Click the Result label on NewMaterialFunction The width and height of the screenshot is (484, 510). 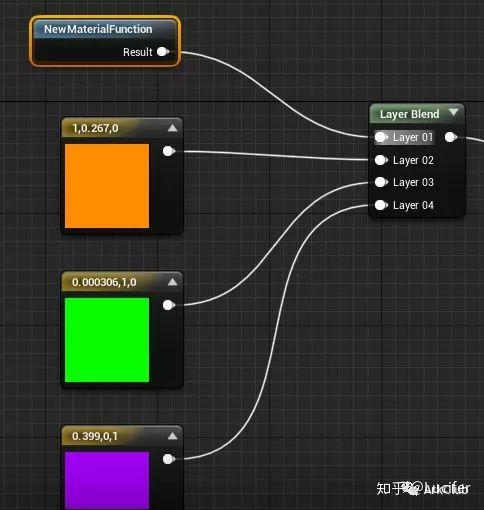[x=137, y=52]
